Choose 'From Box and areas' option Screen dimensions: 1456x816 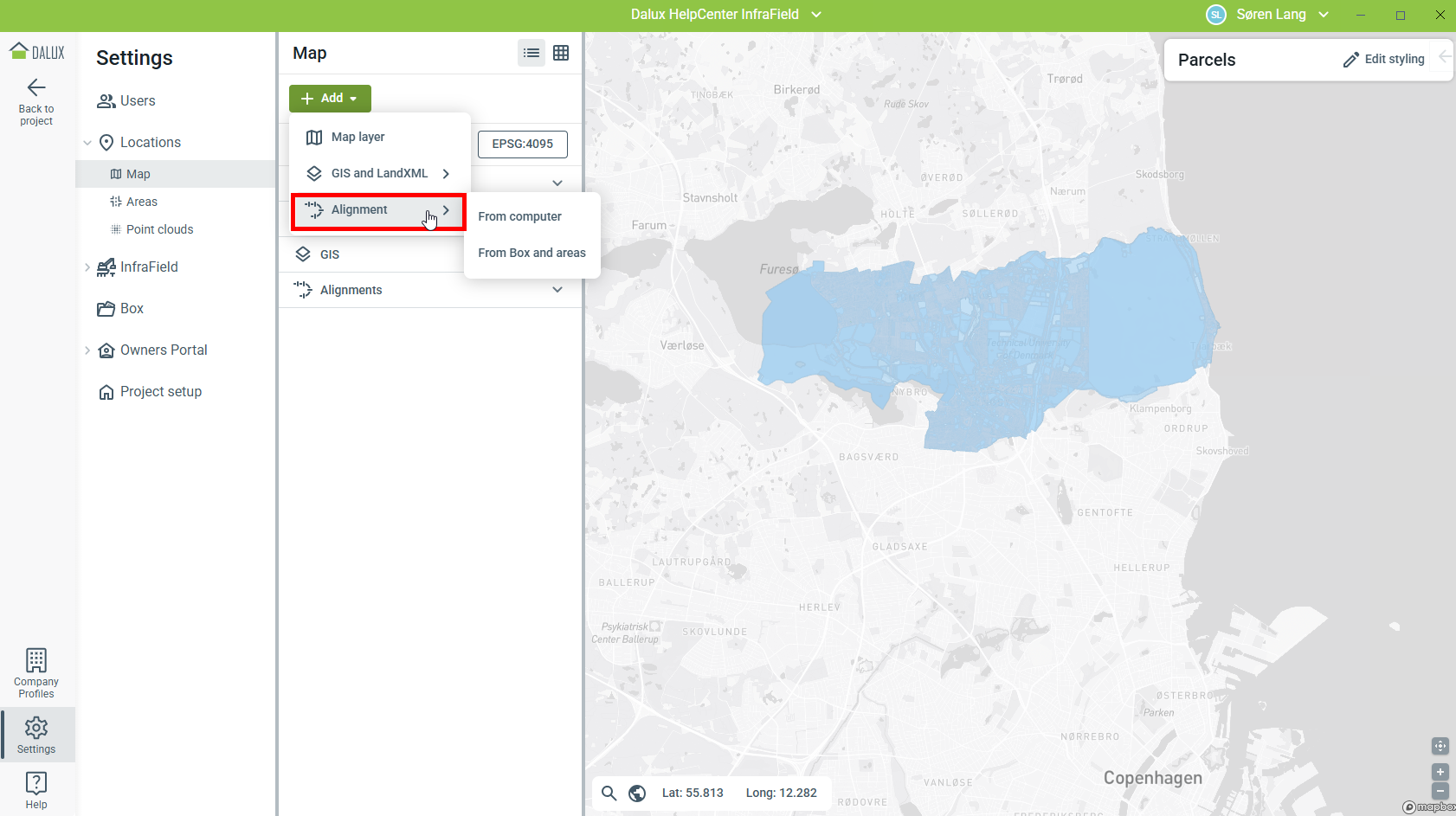tap(532, 253)
